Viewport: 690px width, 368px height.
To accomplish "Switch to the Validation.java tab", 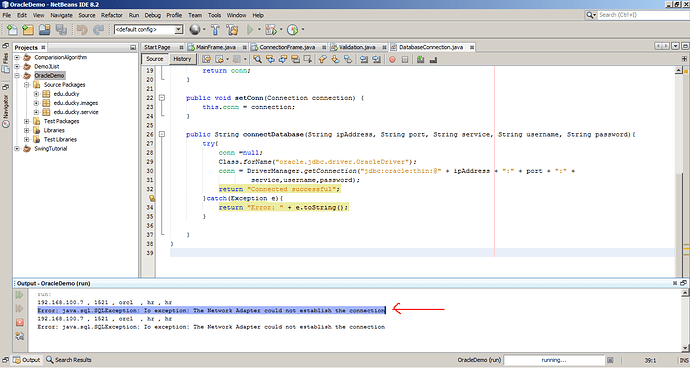I will 357,47.
